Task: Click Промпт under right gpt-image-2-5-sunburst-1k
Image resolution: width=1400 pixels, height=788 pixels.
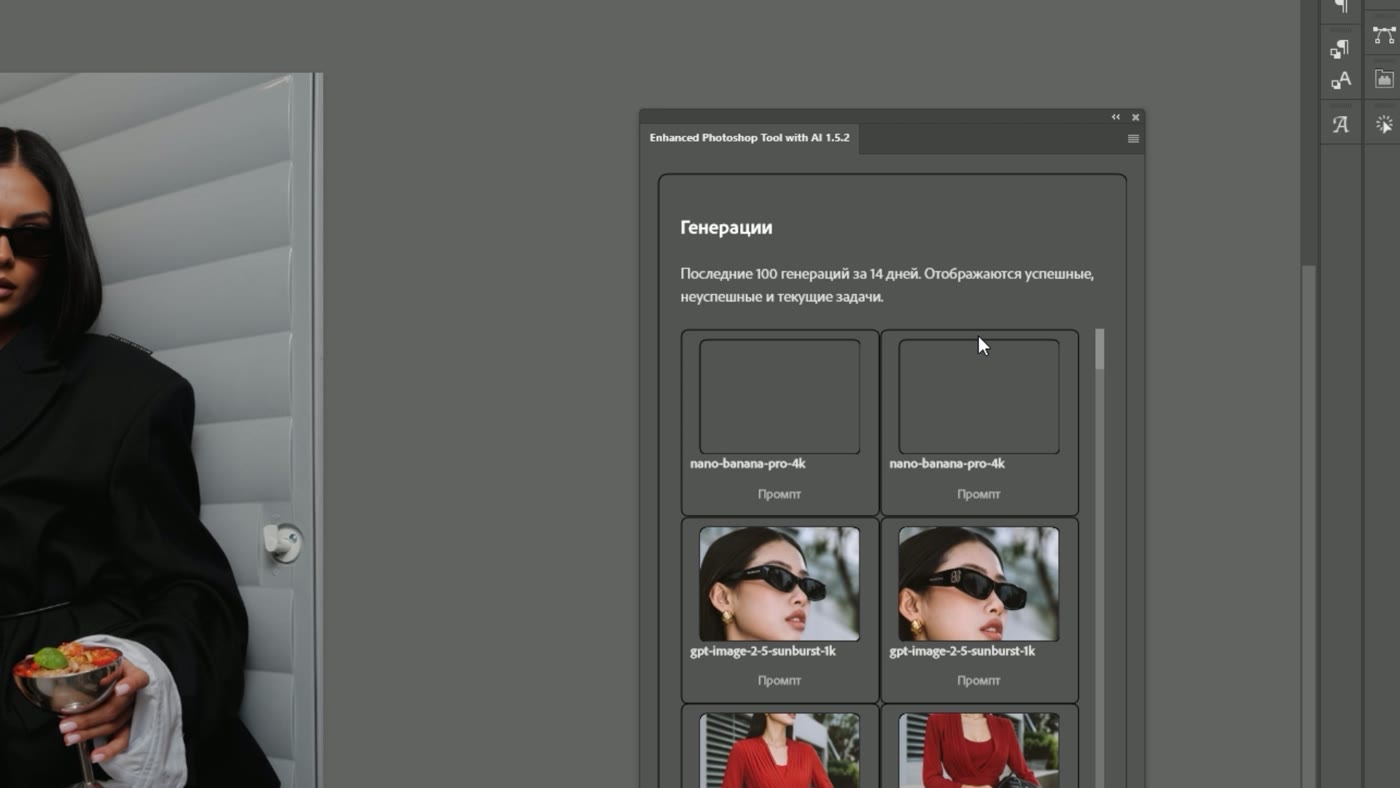Action: point(979,681)
